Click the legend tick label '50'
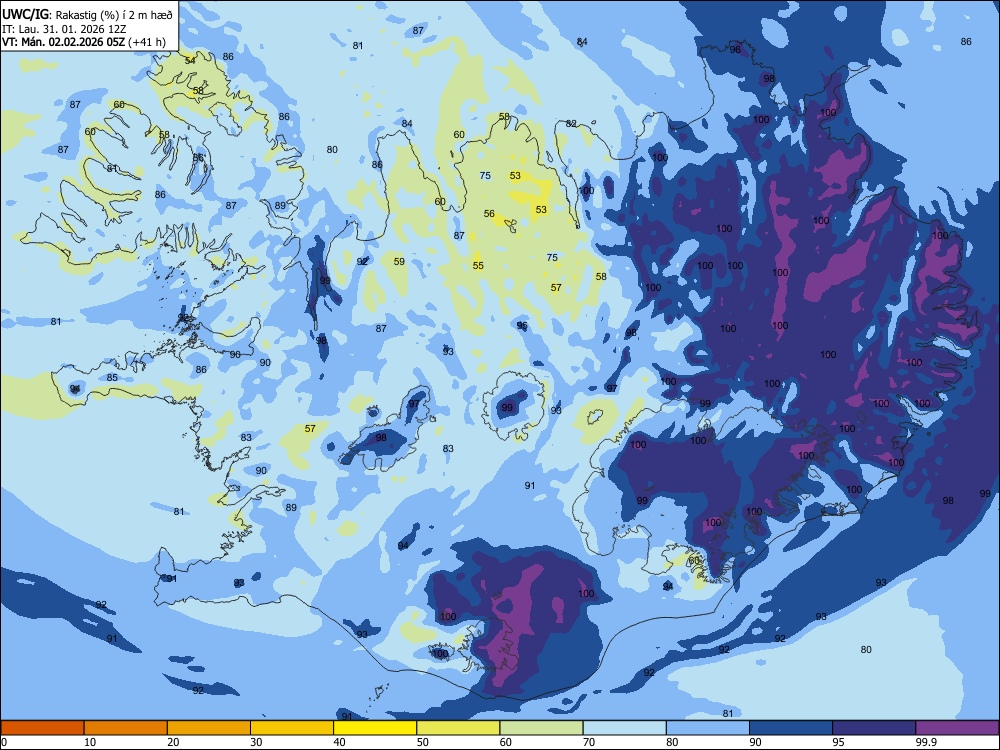 pos(423,742)
